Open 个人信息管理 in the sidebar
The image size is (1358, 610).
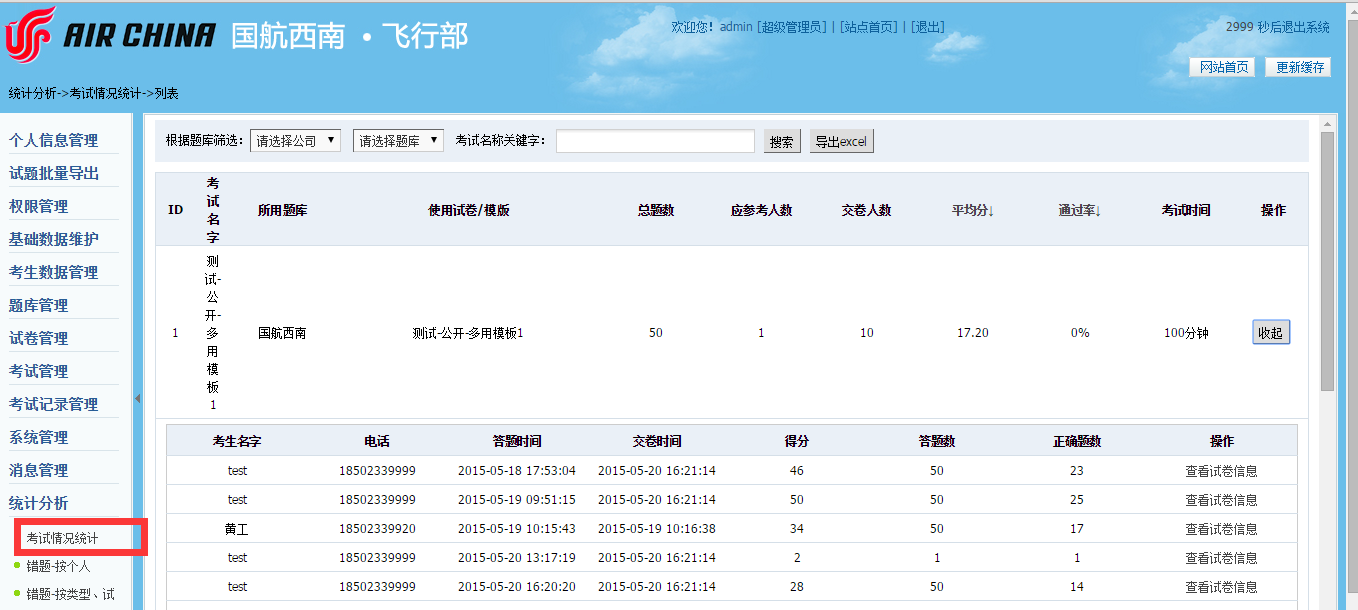point(54,140)
